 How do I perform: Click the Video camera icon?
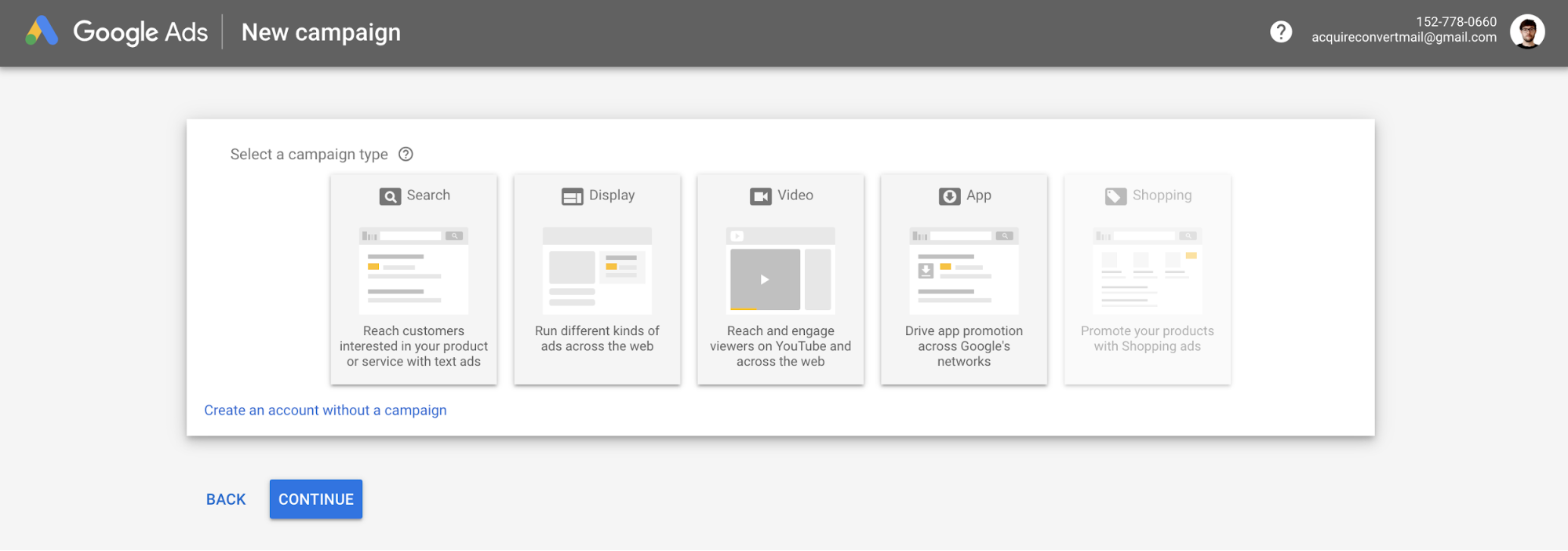[x=760, y=196]
